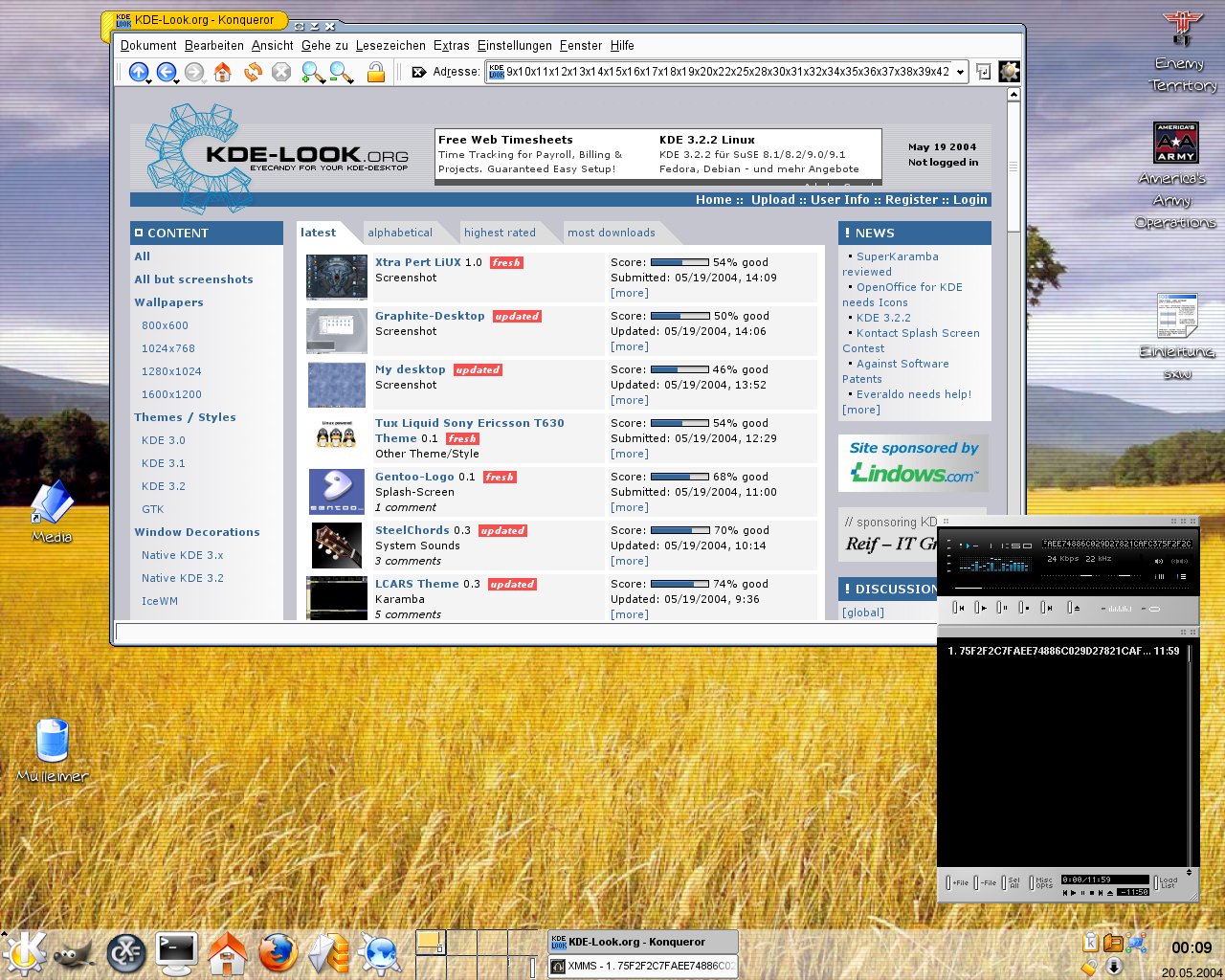This screenshot has width=1225, height=980.
Task: Click the Wallpapers category link
Action: (168, 302)
